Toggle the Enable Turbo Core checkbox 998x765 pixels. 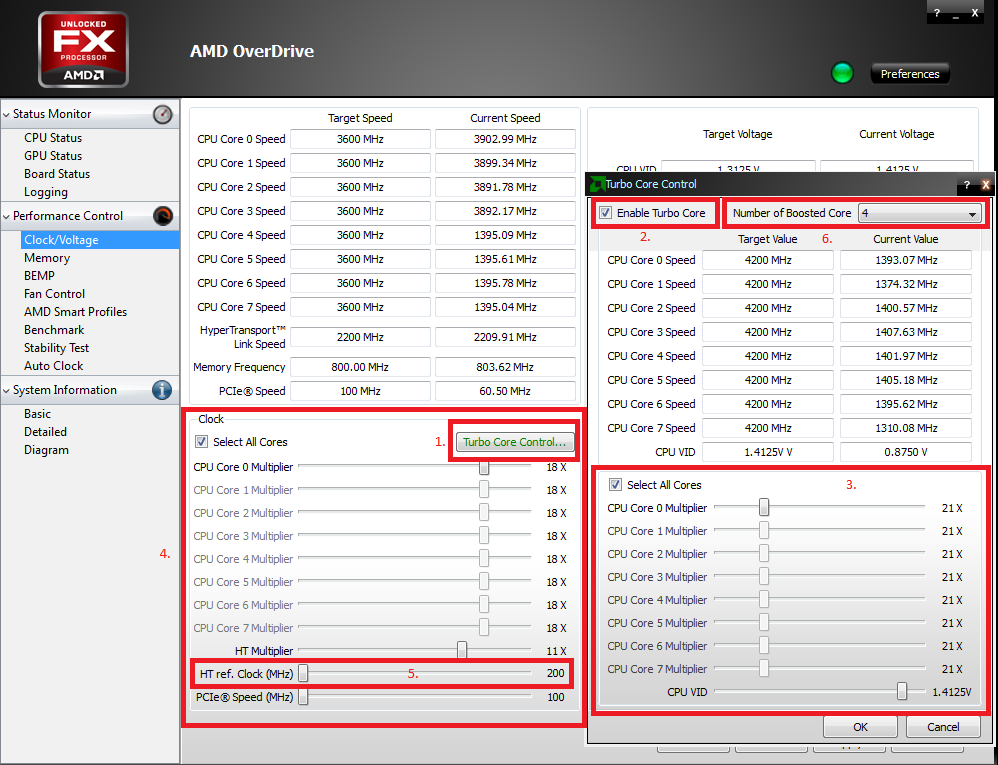click(605, 213)
